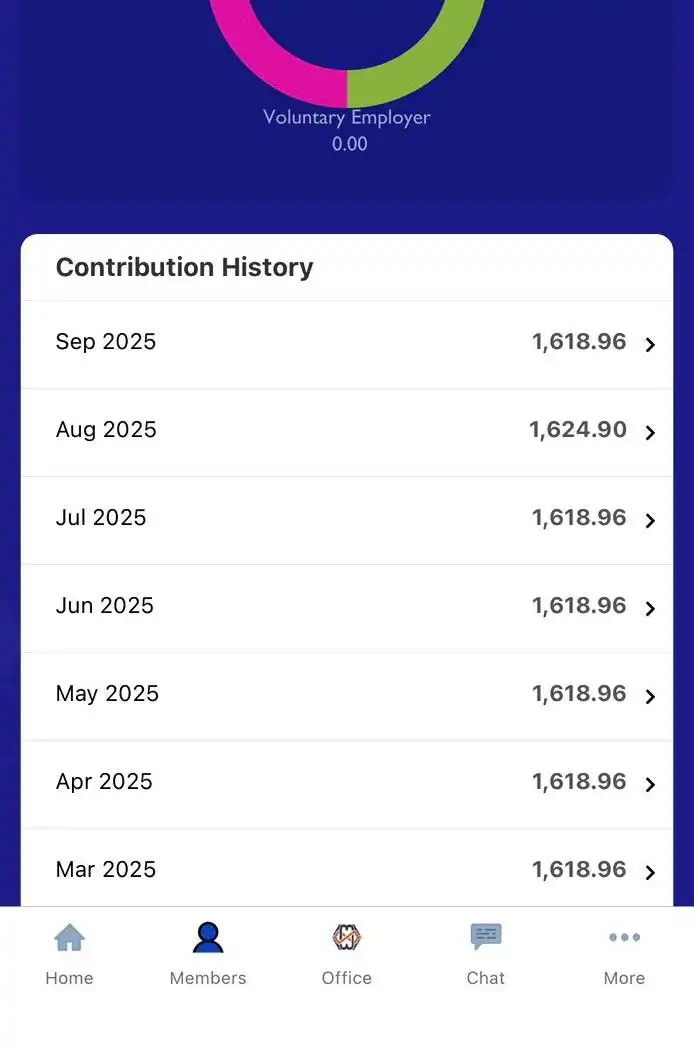The width and height of the screenshot is (694, 1046).
Task: Click the Mar 2025 chevron arrow
Action: [650, 873]
